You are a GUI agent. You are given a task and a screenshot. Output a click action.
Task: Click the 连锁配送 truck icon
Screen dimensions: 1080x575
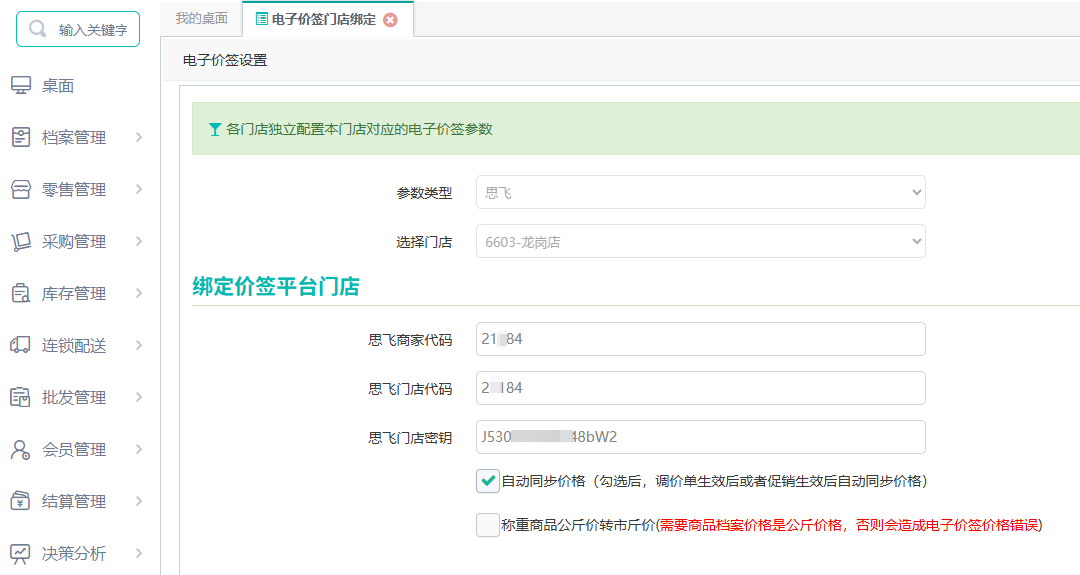pos(20,345)
